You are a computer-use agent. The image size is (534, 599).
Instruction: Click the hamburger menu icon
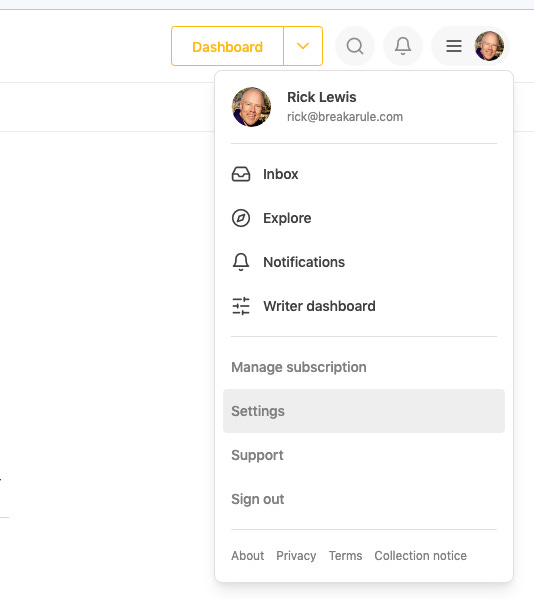tap(454, 46)
